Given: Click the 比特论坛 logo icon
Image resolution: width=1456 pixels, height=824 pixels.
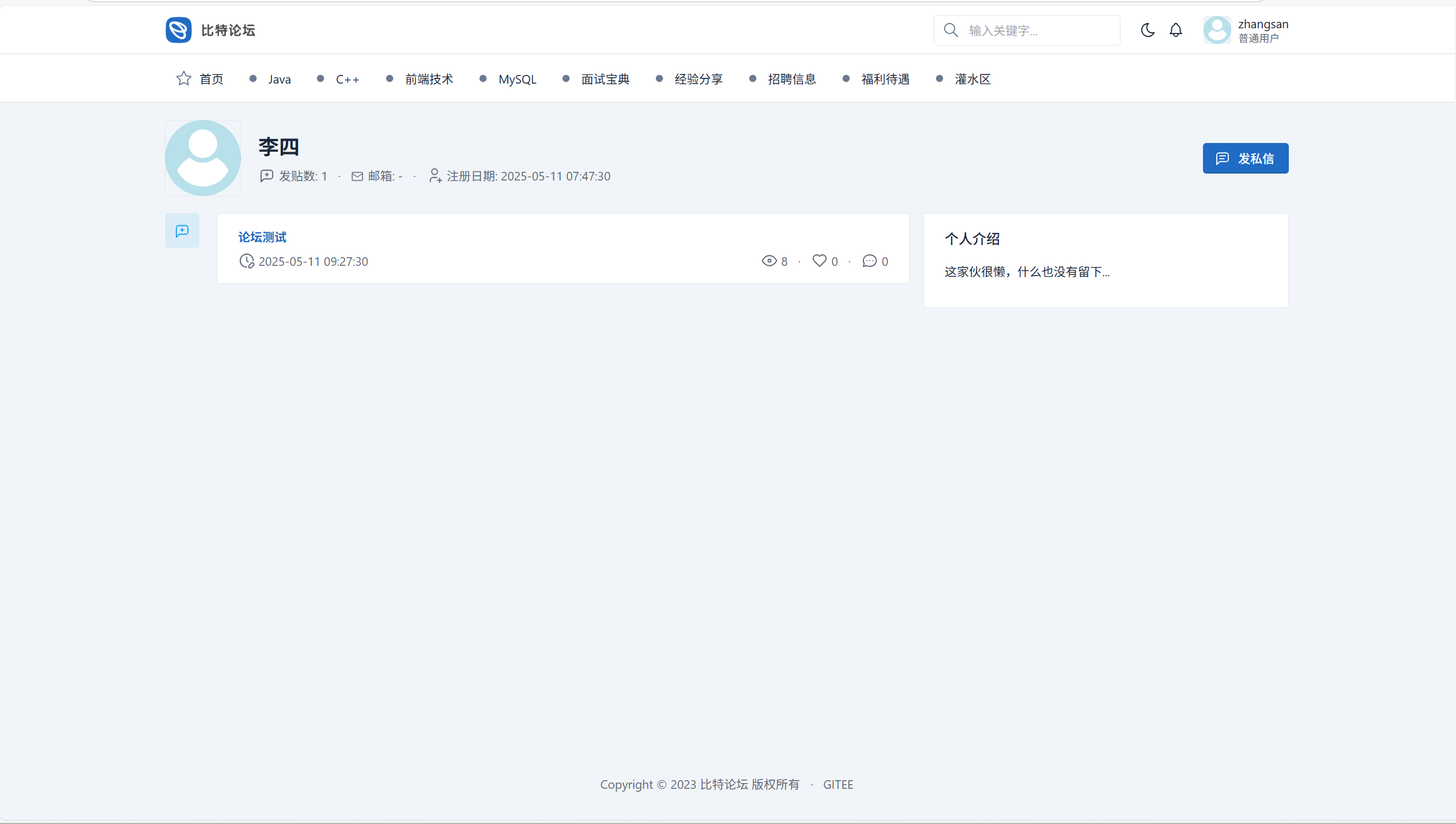Looking at the screenshot, I should [x=178, y=30].
